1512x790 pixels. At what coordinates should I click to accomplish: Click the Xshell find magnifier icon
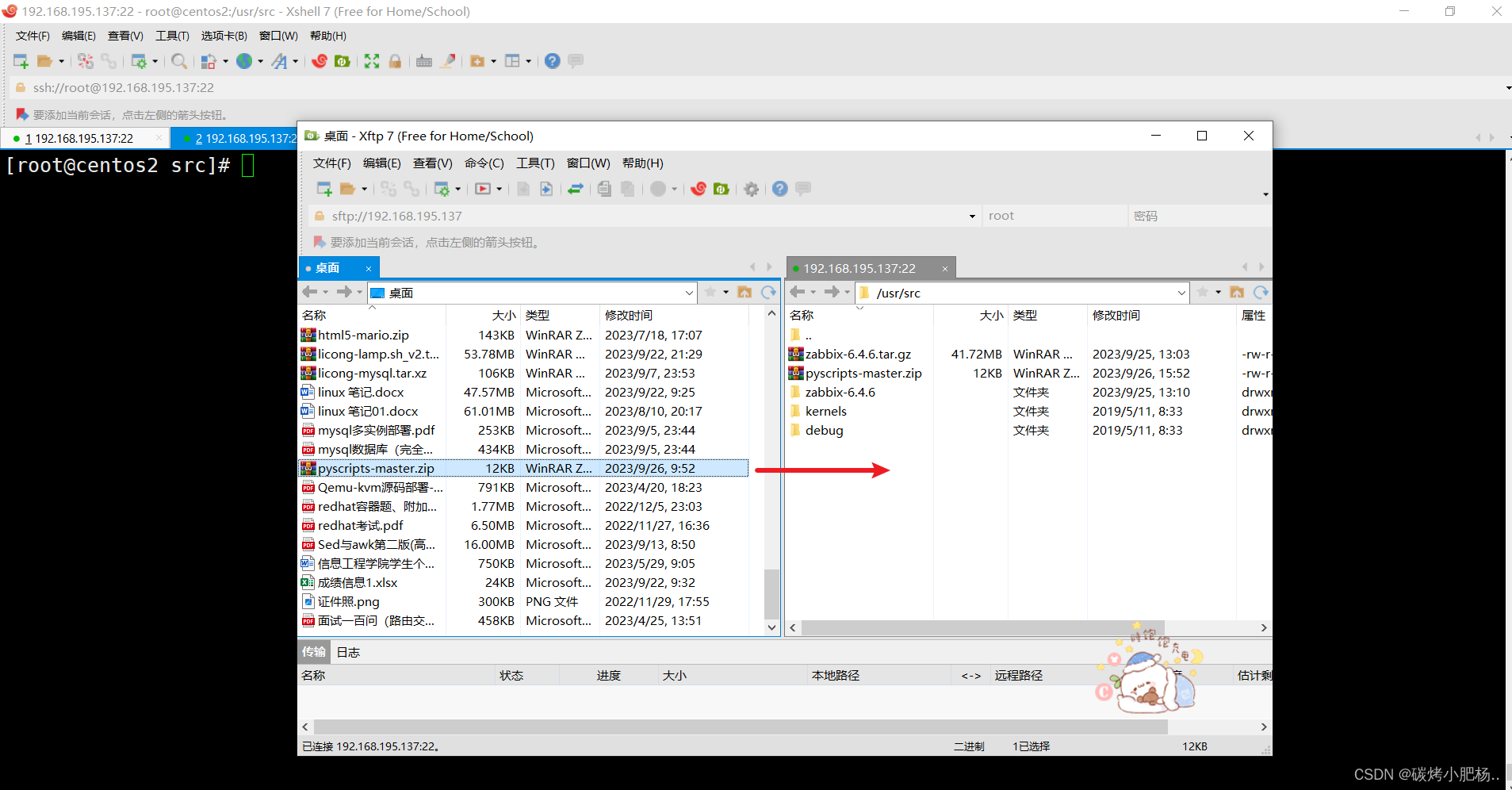pyautogui.click(x=179, y=61)
